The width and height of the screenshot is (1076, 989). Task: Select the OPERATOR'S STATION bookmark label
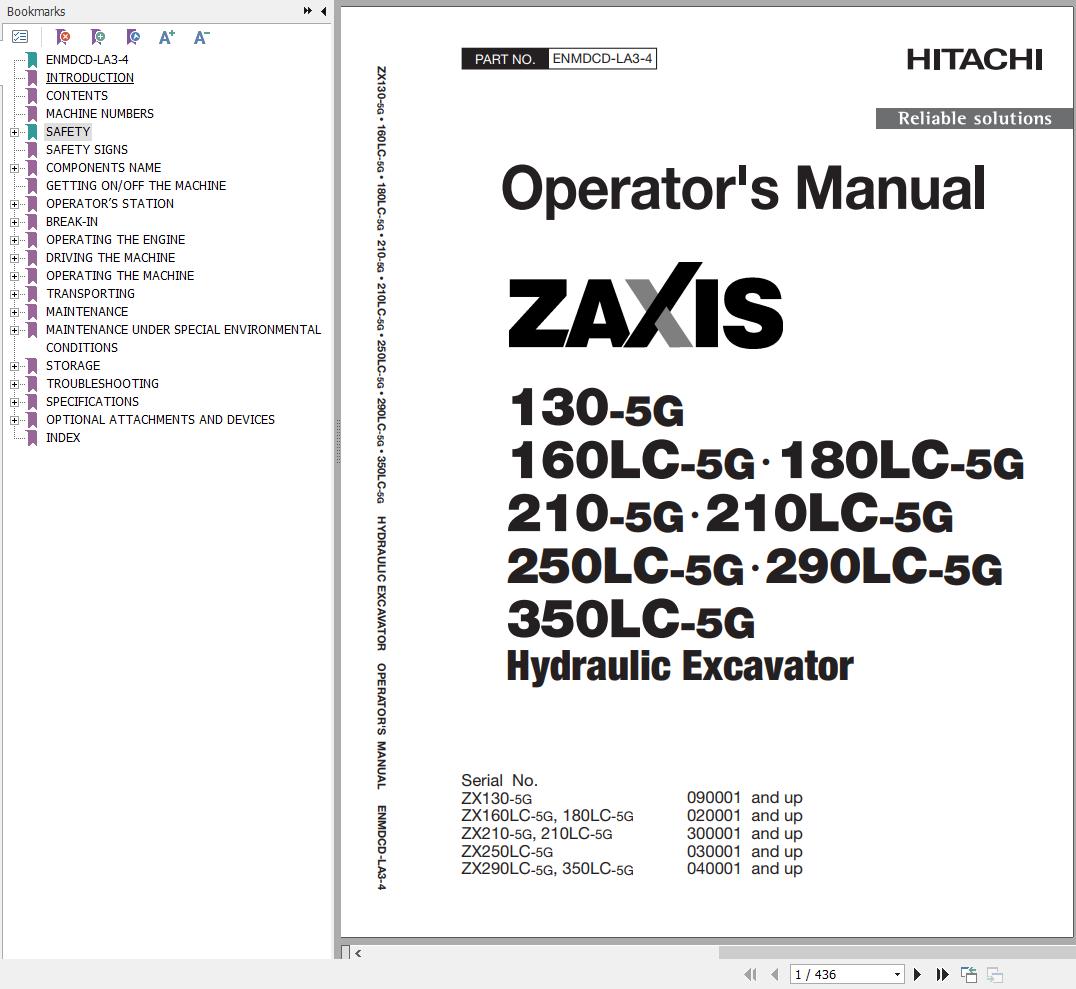click(x=110, y=204)
